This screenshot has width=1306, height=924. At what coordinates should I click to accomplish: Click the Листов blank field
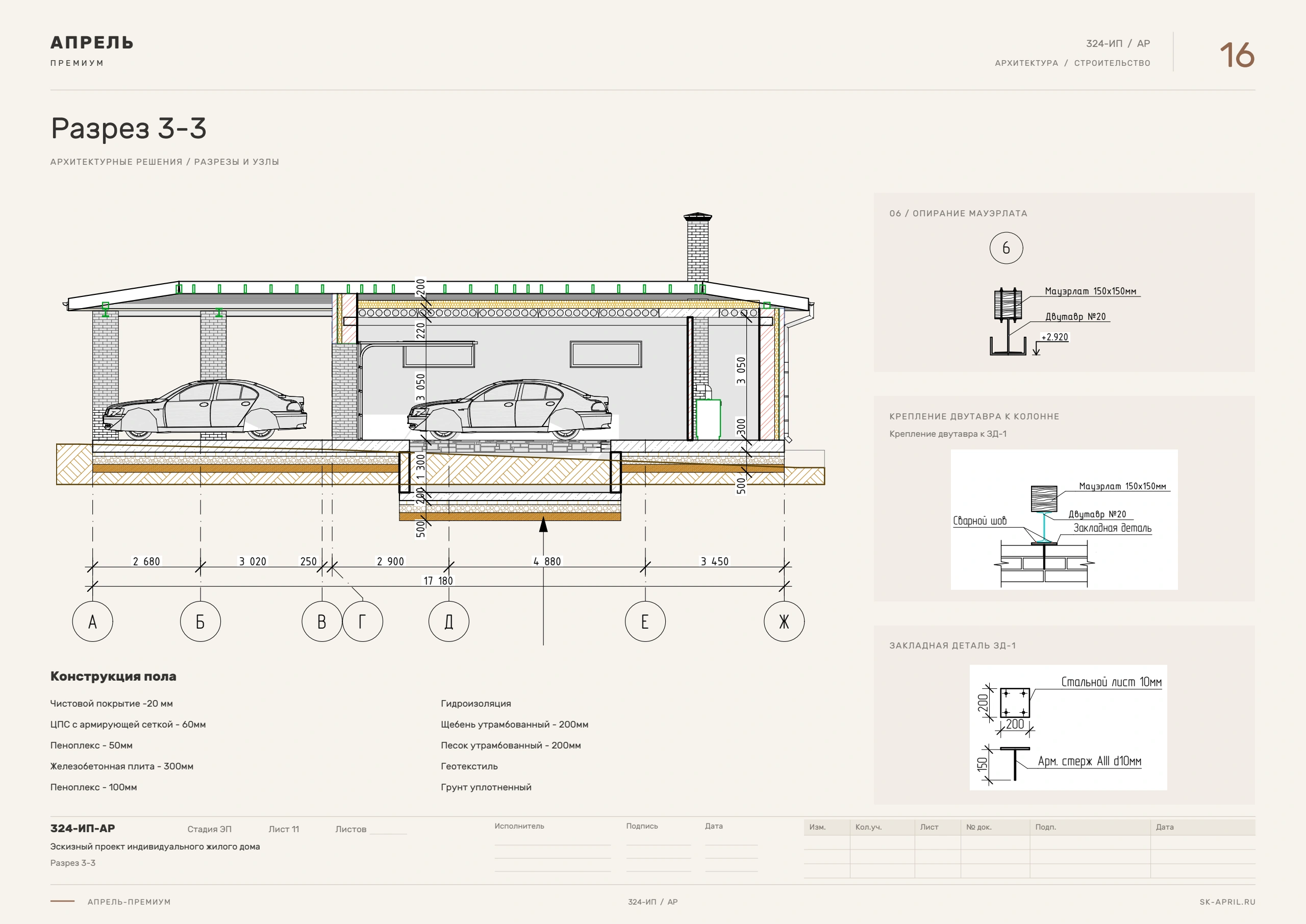[388, 829]
